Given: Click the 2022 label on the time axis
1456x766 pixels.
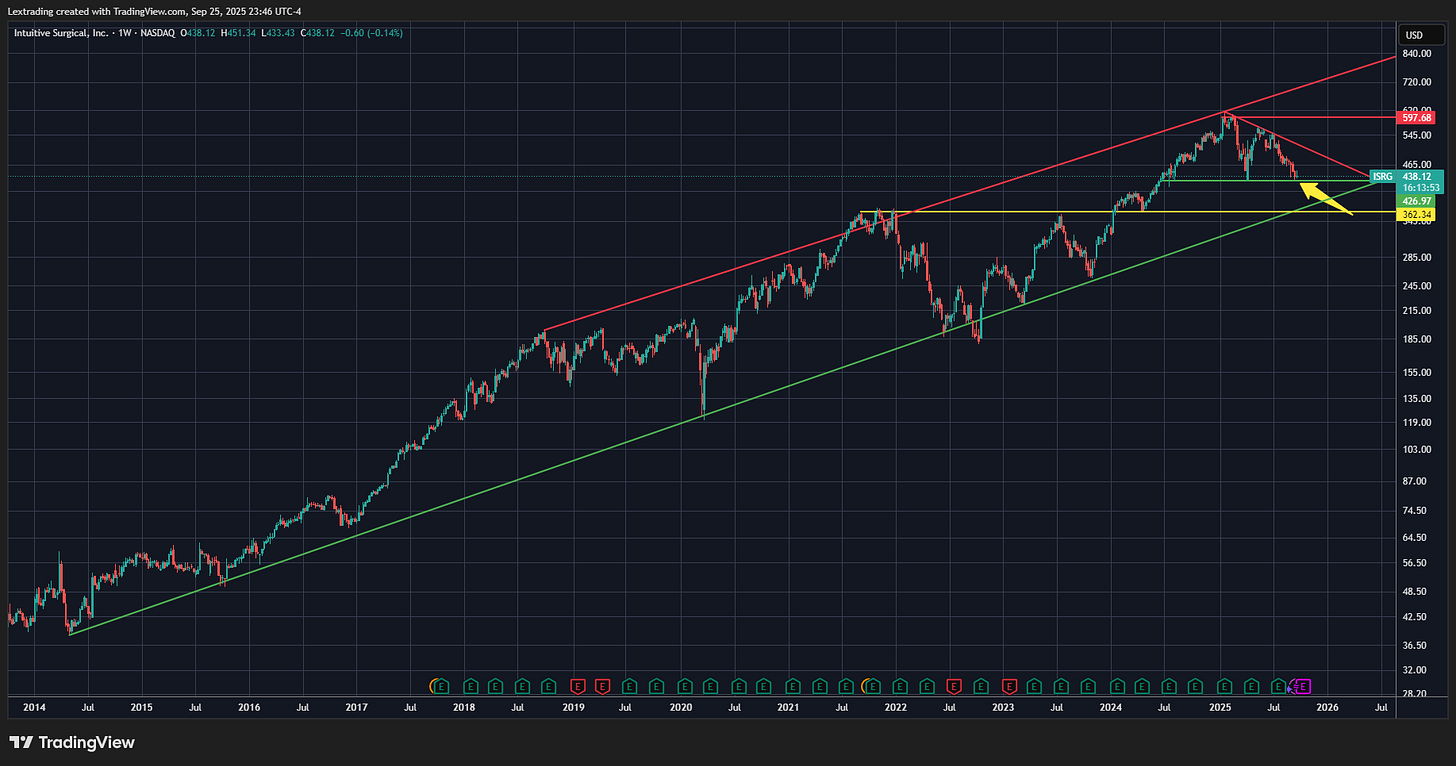Looking at the screenshot, I should tap(894, 707).
